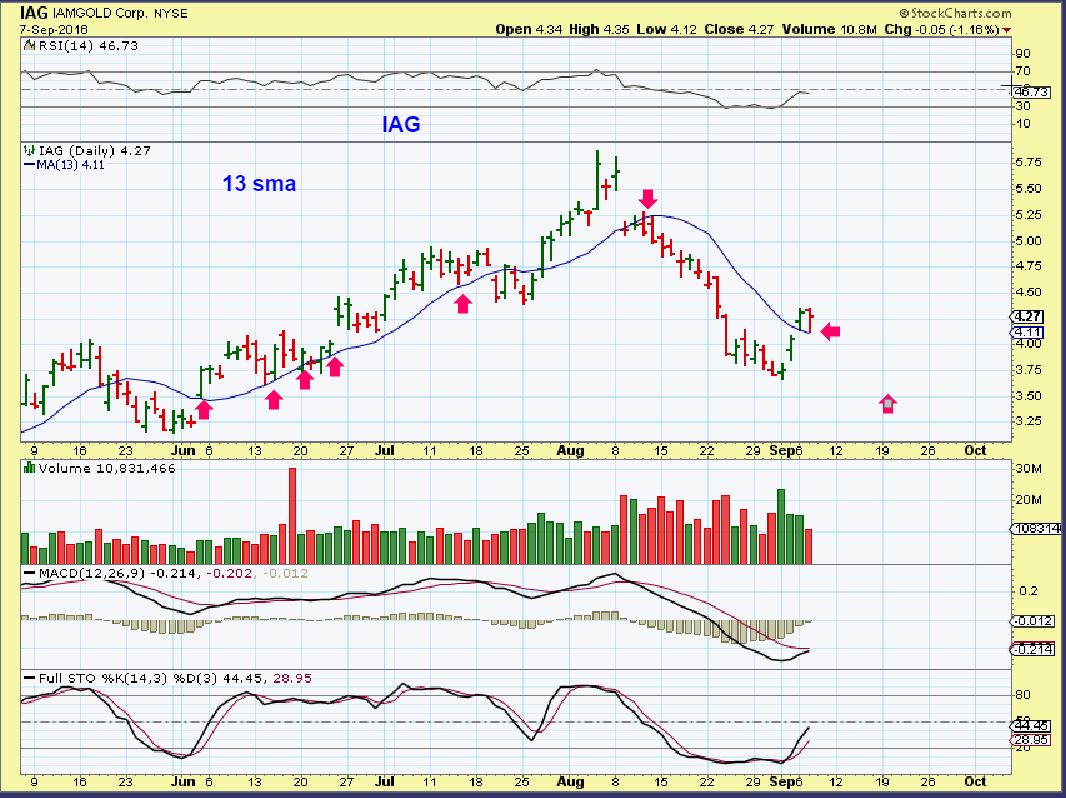
Task: Click the Full STO legend line icon
Action: pyautogui.click(x=29, y=678)
